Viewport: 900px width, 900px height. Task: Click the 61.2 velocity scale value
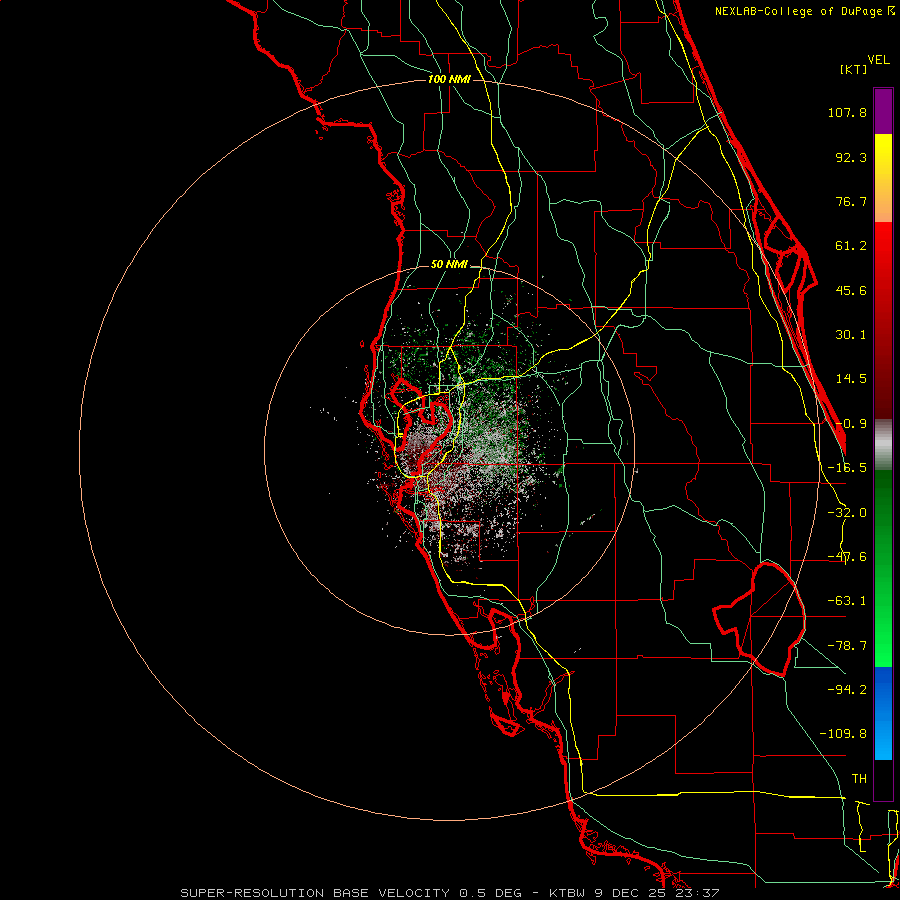pyautogui.click(x=851, y=246)
